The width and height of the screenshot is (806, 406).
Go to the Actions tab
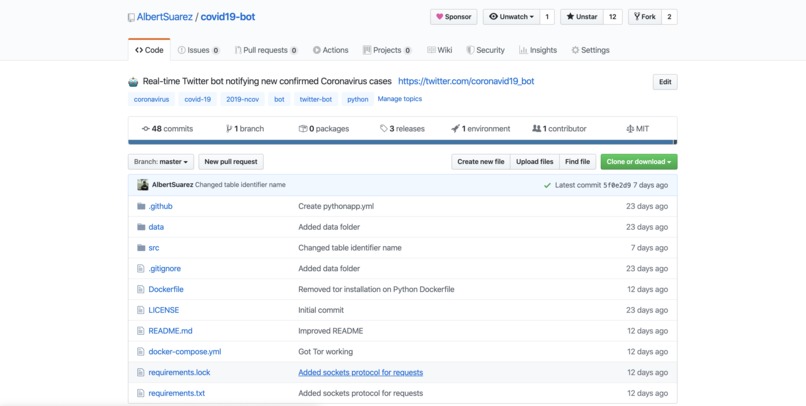click(331, 50)
